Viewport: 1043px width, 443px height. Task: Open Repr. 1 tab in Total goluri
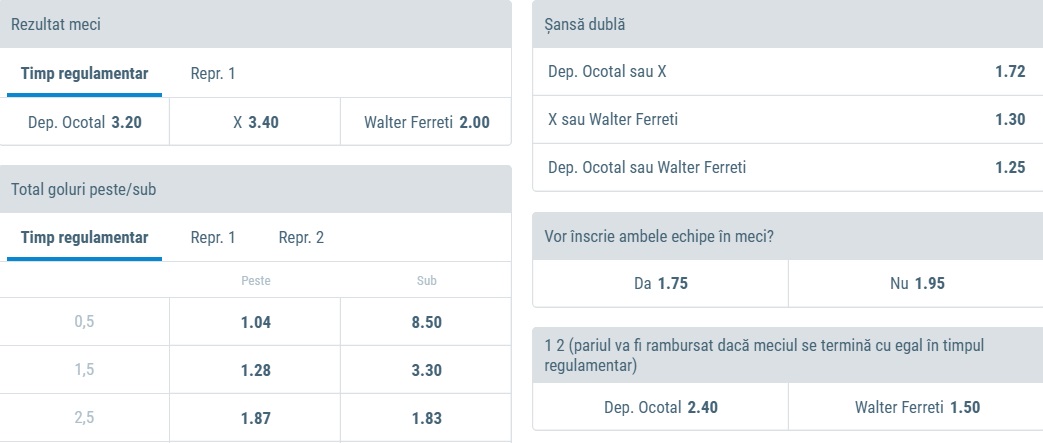(x=213, y=238)
